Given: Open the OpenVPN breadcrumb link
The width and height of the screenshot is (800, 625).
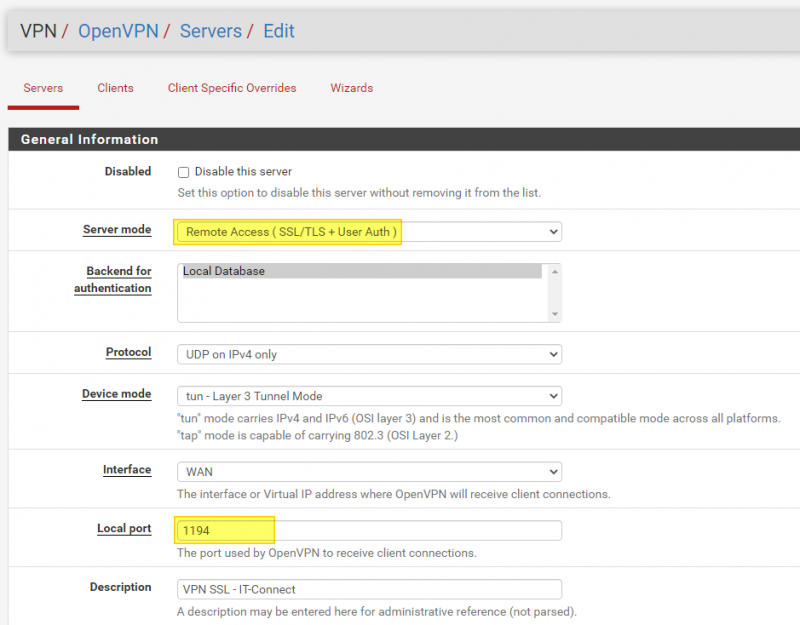Looking at the screenshot, I should point(118,31).
